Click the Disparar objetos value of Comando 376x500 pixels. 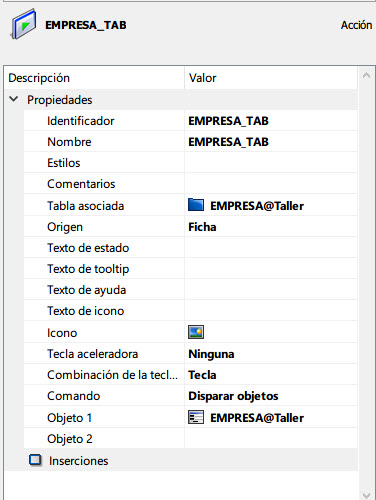[233, 396]
